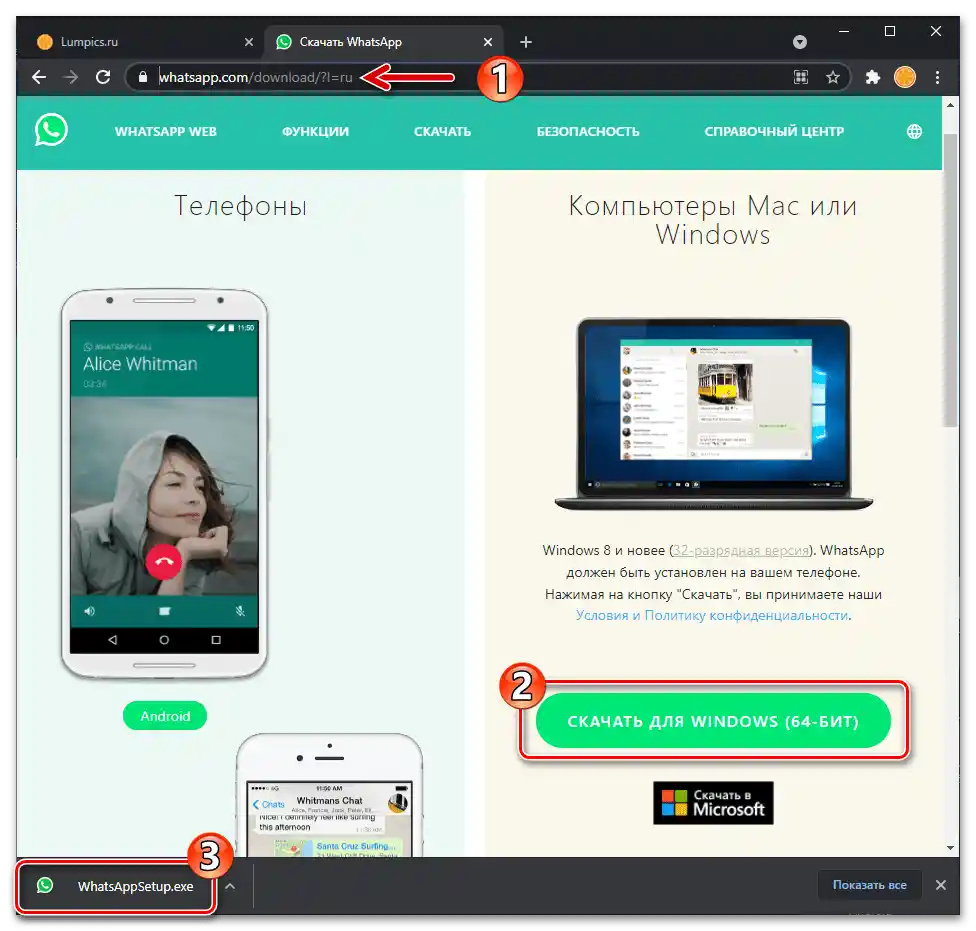Click the Телефоны heading
Viewport: 976px width, 931px height.
(x=240, y=205)
